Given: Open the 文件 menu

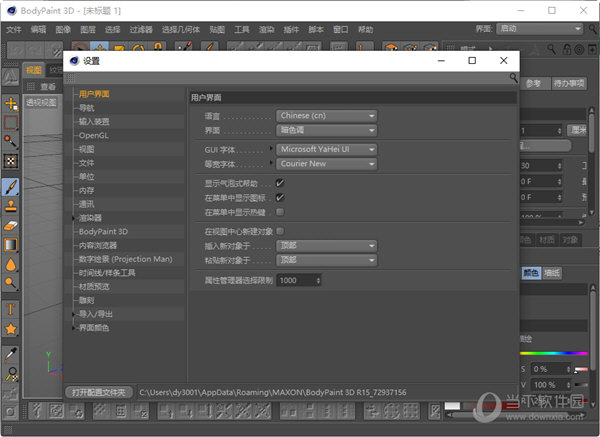Looking at the screenshot, I should pyautogui.click(x=14, y=29).
